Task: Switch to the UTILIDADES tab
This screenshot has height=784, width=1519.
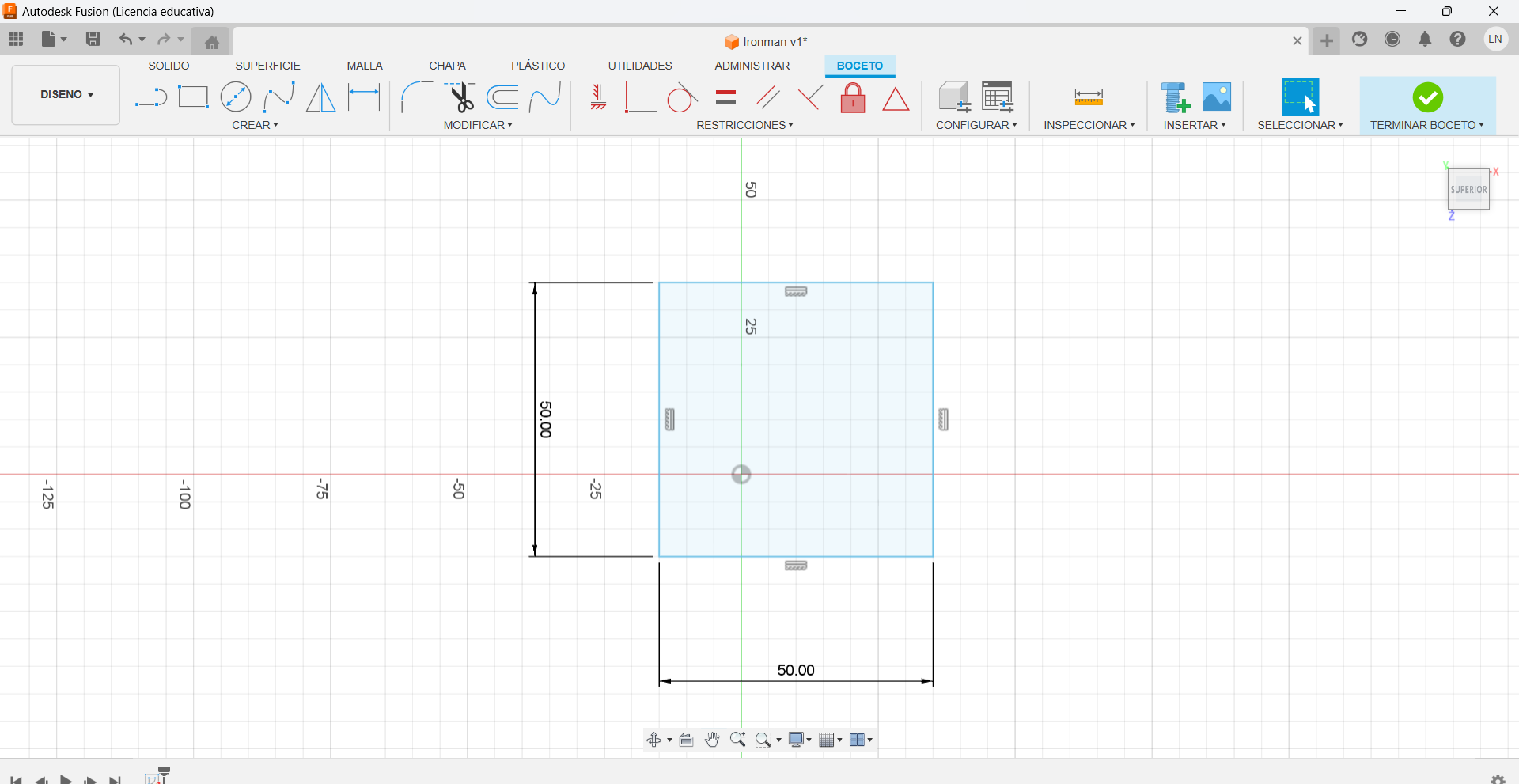Action: pos(640,66)
